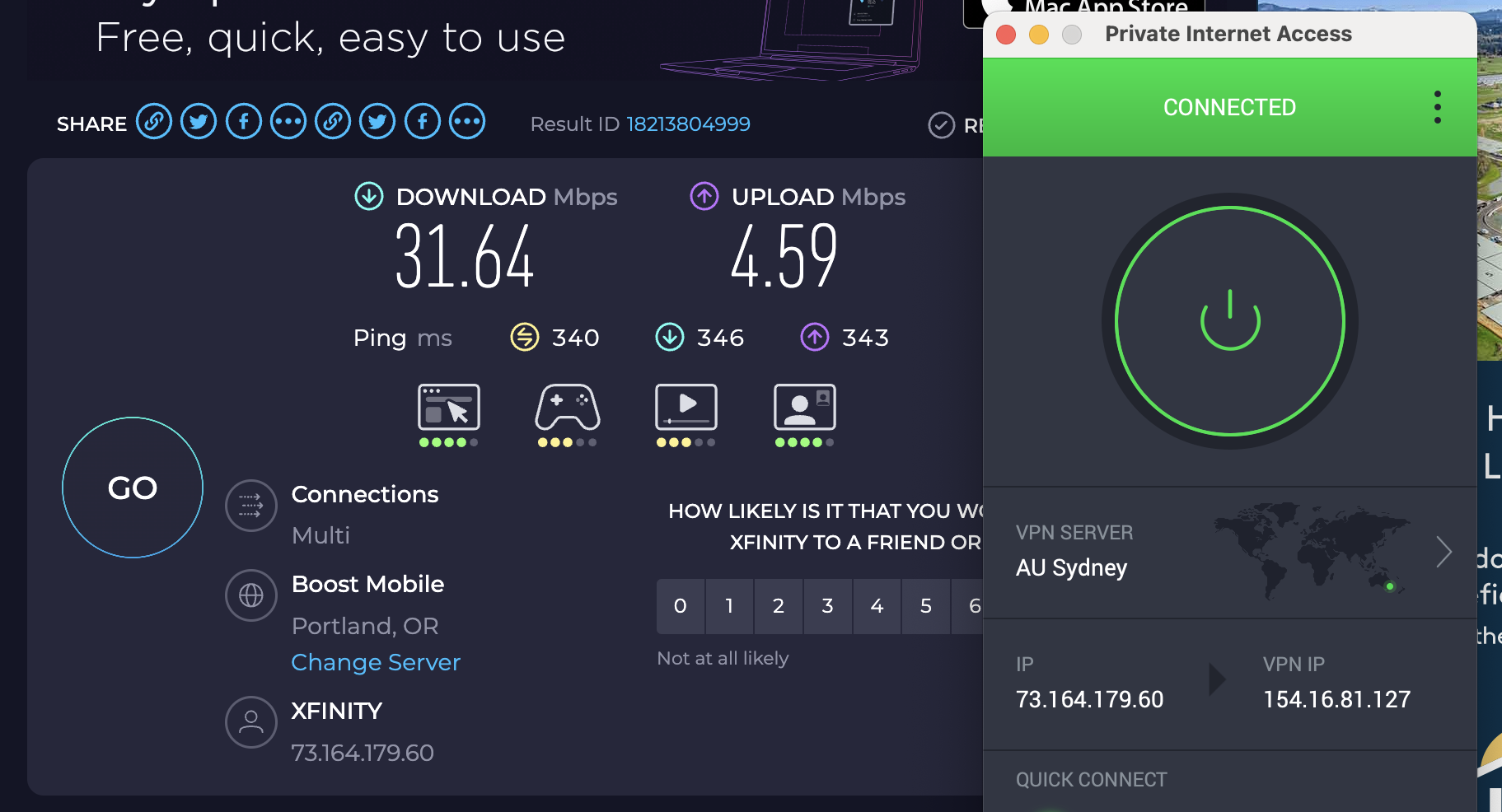Image resolution: width=1502 pixels, height=812 pixels.
Task: Rate Xfinity 3 on the likelihood scale
Action: 827,606
